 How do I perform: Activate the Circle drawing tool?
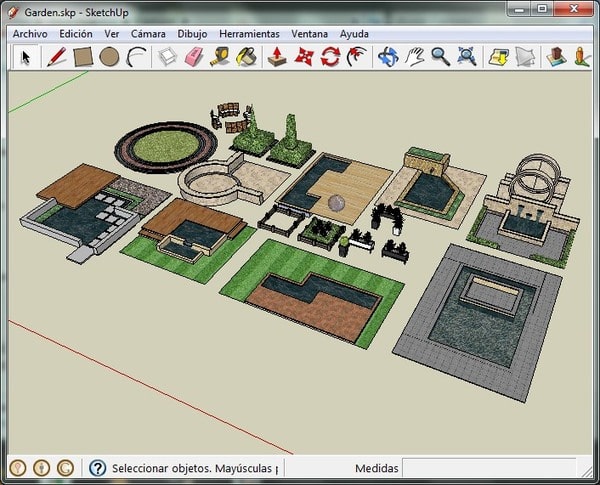point(109,57)
